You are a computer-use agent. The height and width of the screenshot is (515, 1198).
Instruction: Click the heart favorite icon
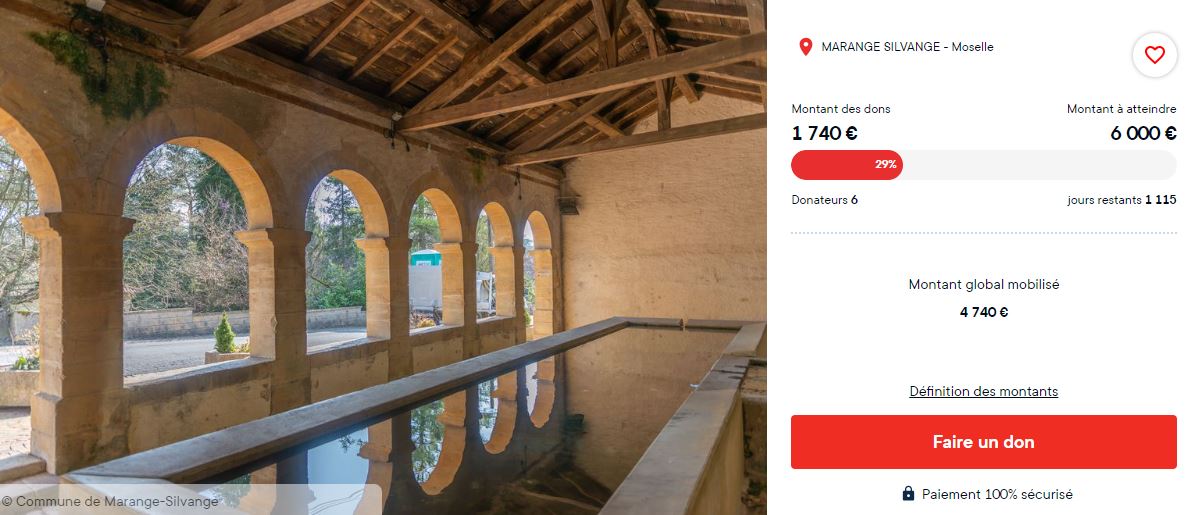point(1154,55)
